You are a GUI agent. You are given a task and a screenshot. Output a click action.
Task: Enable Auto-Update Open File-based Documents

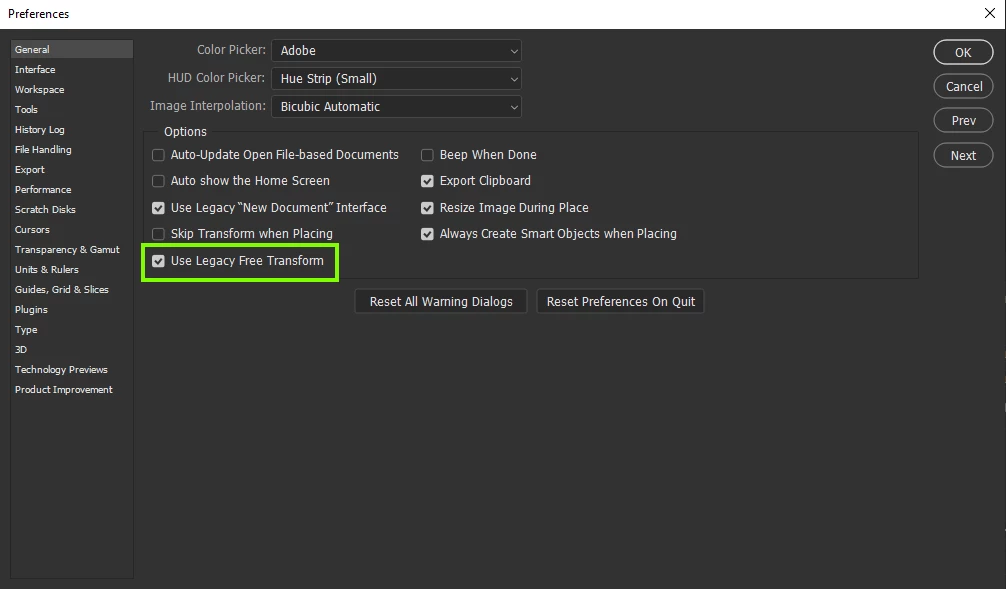click(158, 155)
